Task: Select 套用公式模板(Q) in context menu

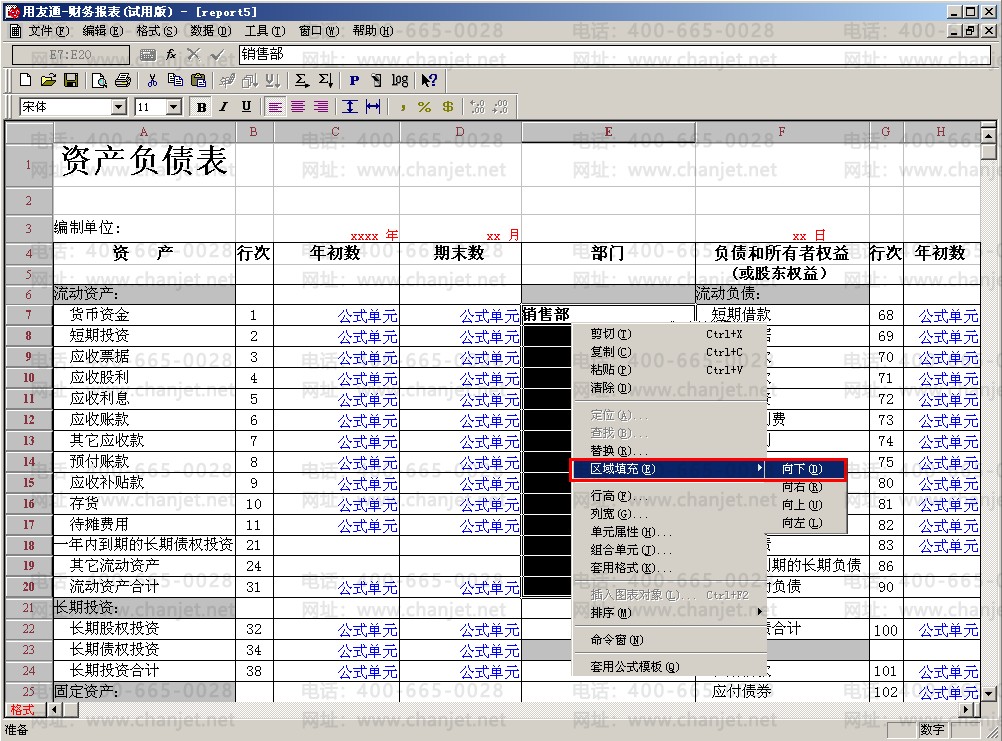Action: (667, 666)
